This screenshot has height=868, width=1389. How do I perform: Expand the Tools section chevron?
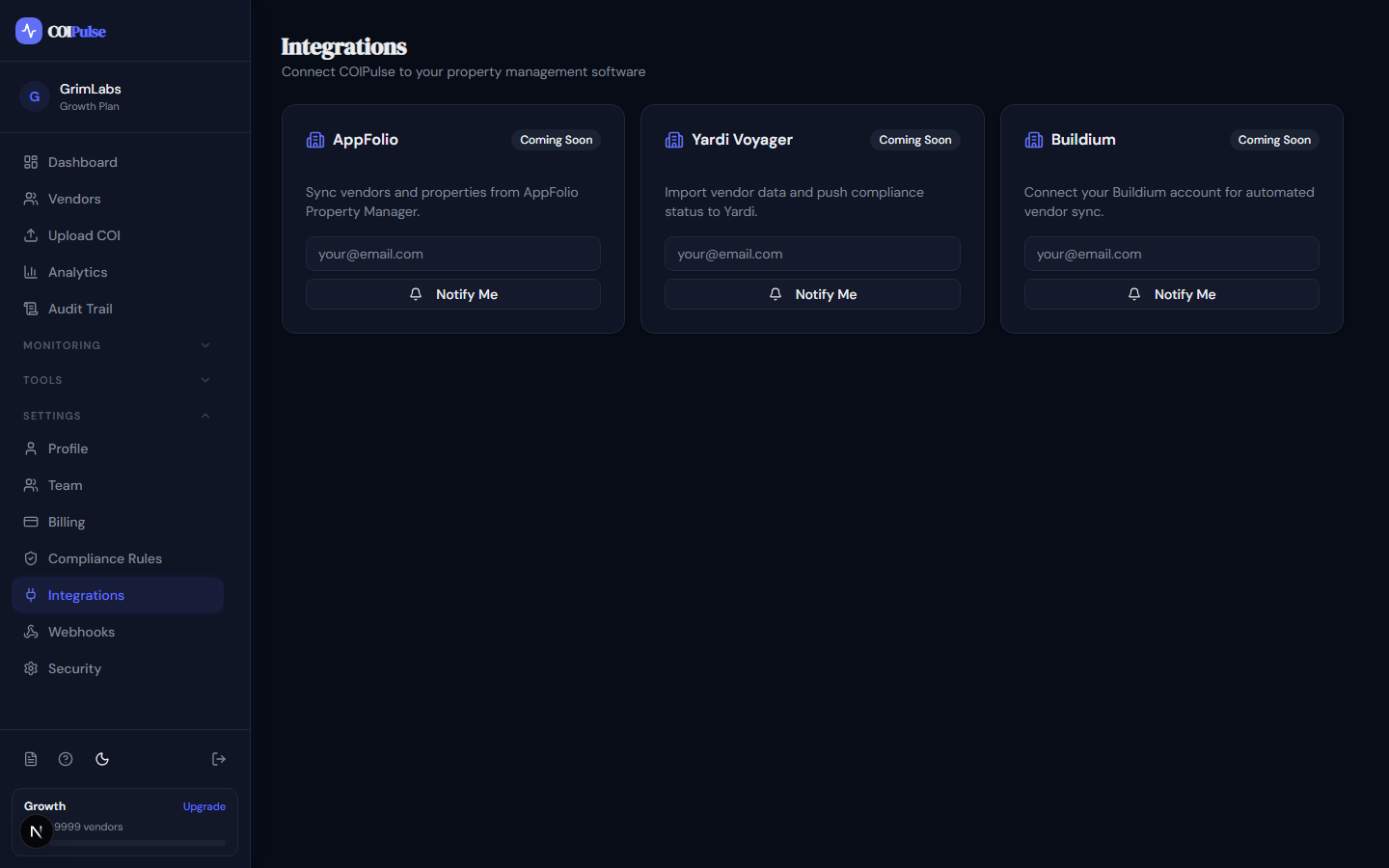coord(205,380)
